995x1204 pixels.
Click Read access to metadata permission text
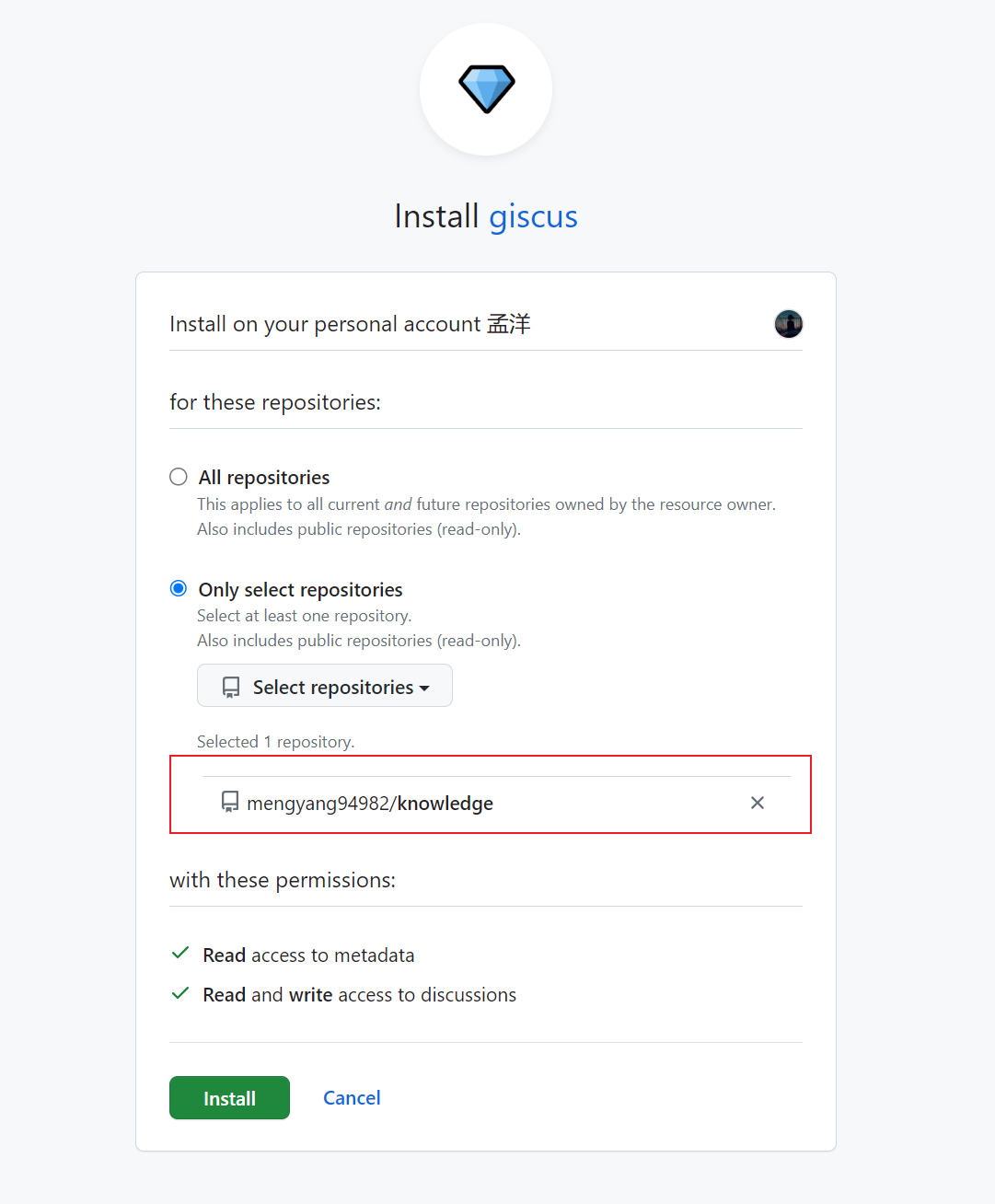click(308, 955)
